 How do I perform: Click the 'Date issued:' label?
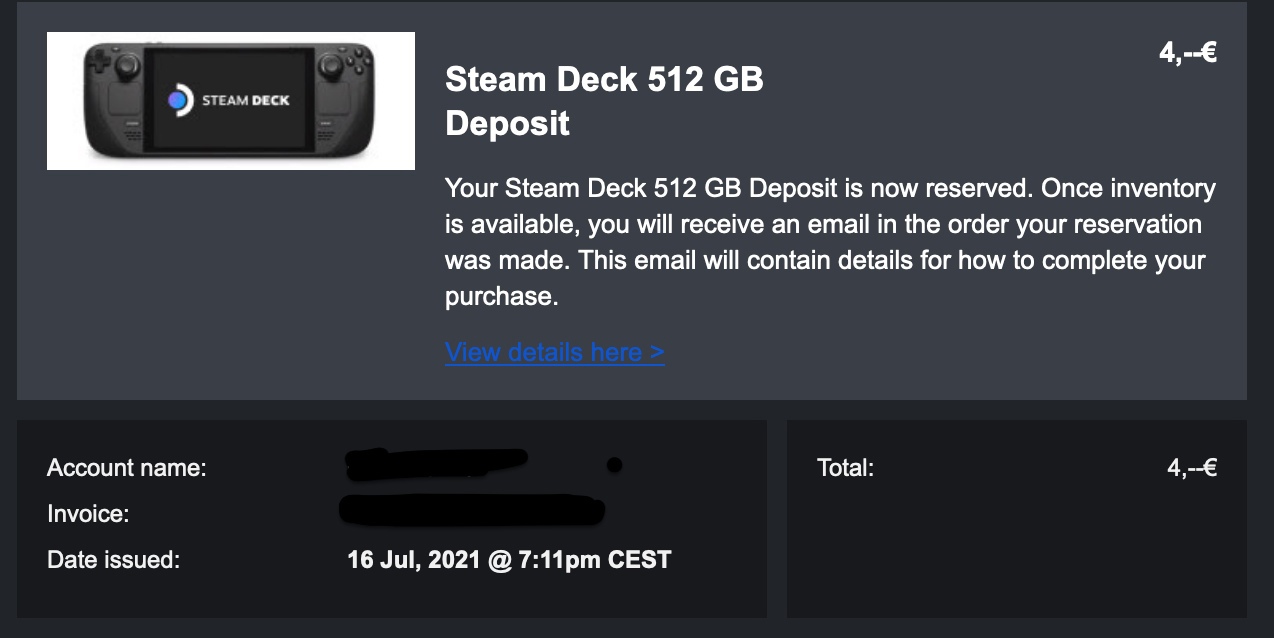coord(113,560)
